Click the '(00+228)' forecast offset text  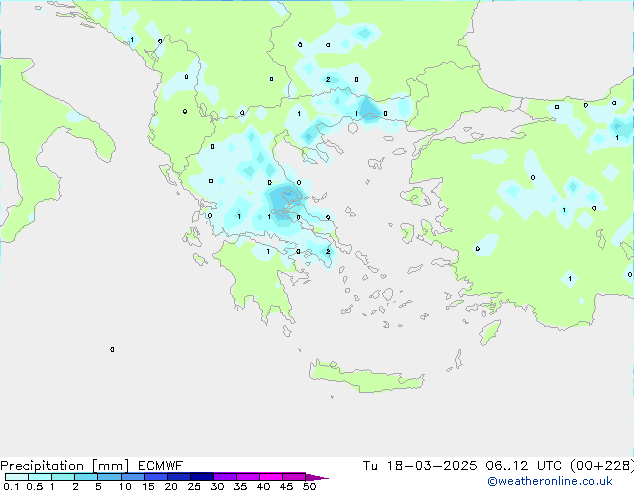[602, 466]
